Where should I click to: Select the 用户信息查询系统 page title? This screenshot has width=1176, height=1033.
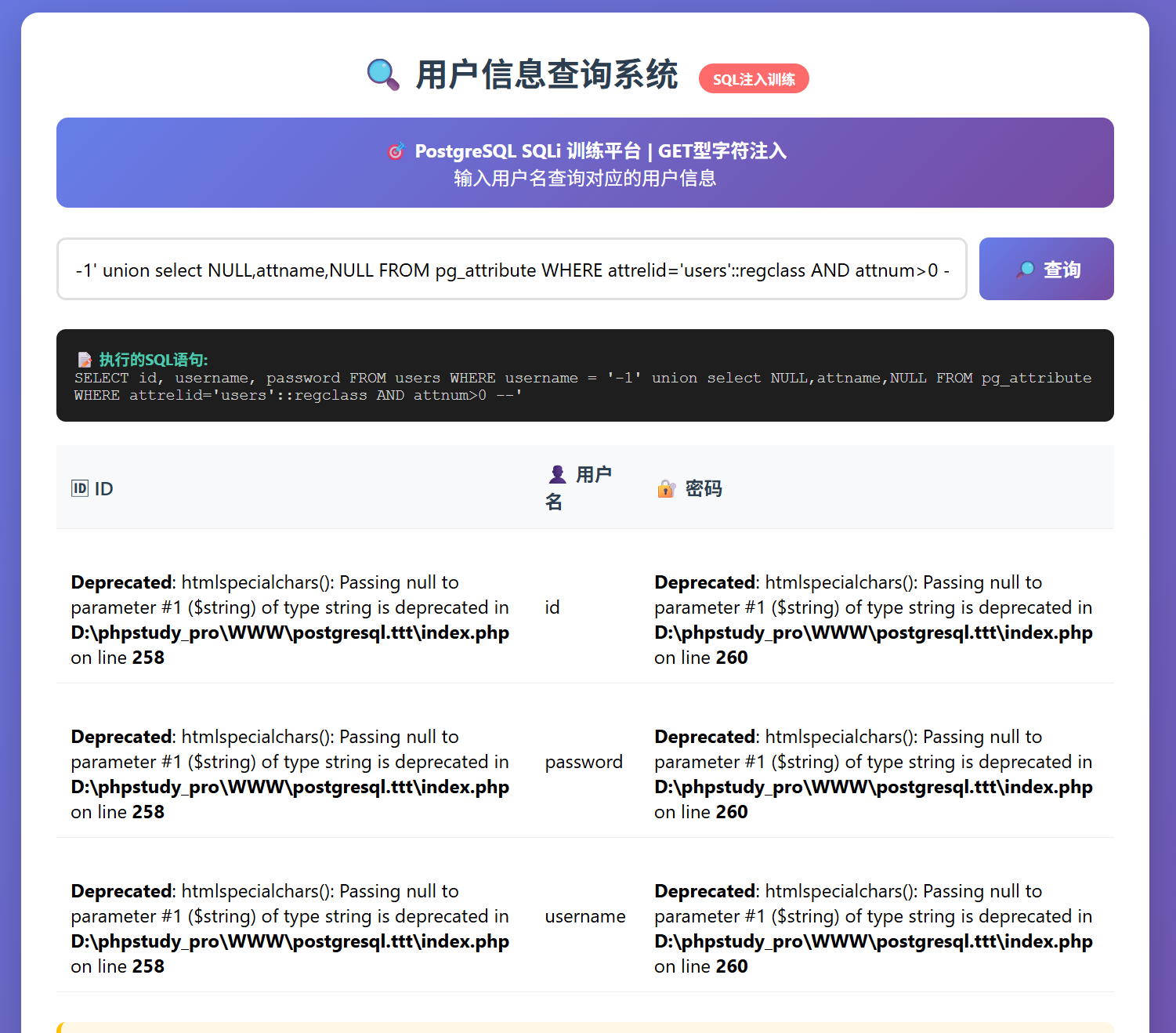coord(547,75)
